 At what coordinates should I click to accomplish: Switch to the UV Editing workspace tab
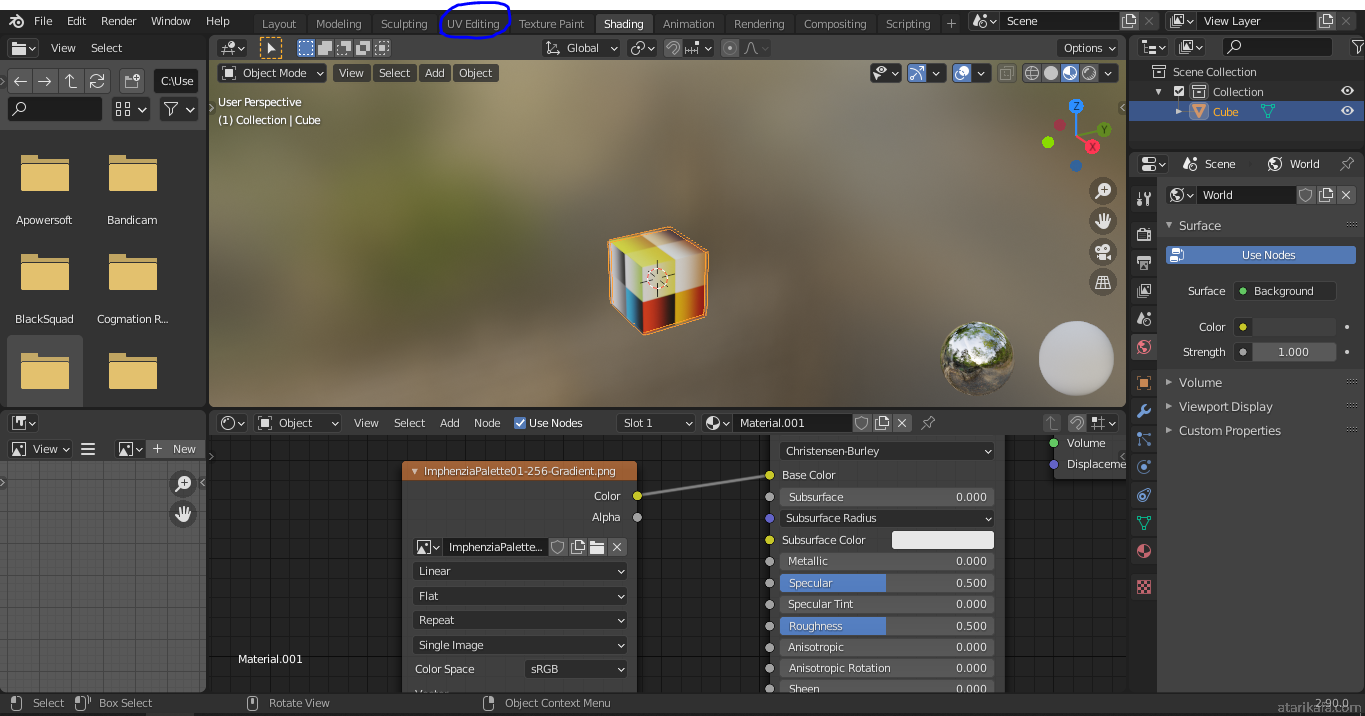tap(473, 24)
